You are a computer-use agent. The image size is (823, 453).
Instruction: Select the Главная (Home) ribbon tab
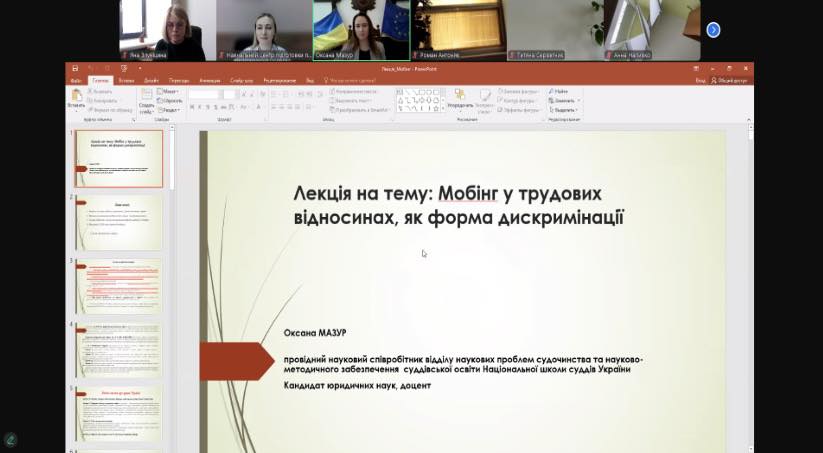[x=100, y=80]
